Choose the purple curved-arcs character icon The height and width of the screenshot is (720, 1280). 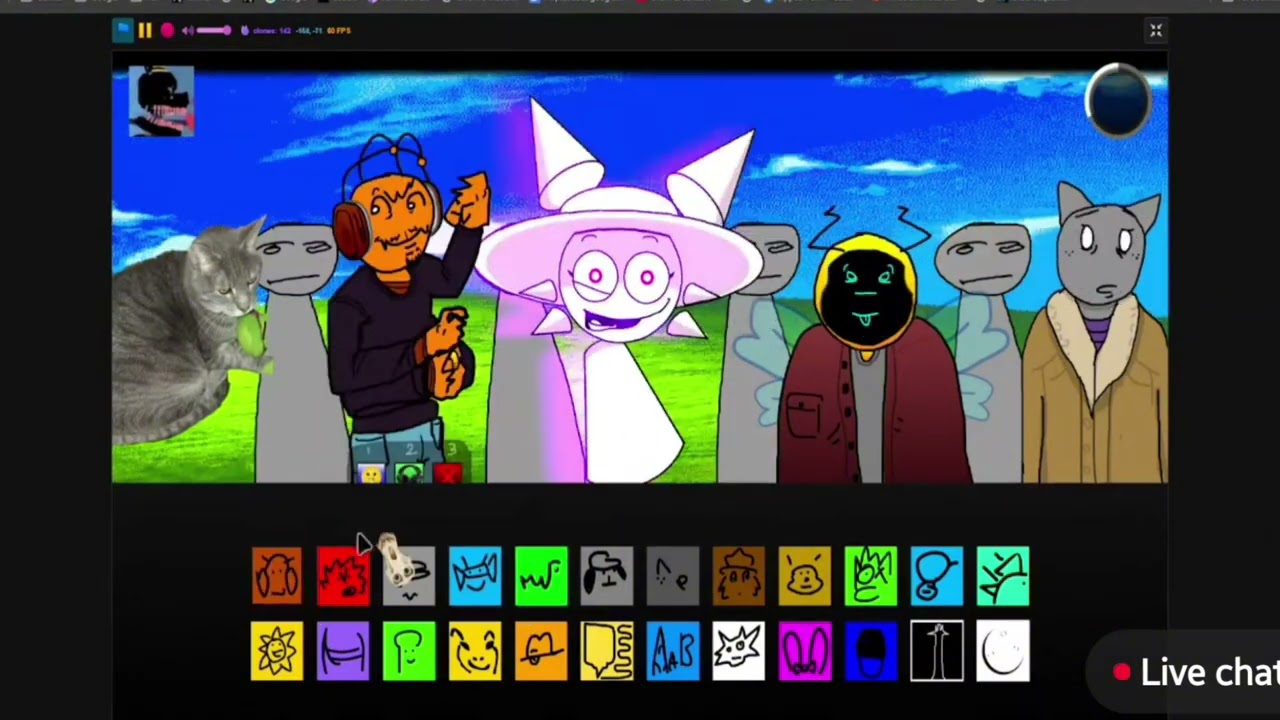coord(343,651)
